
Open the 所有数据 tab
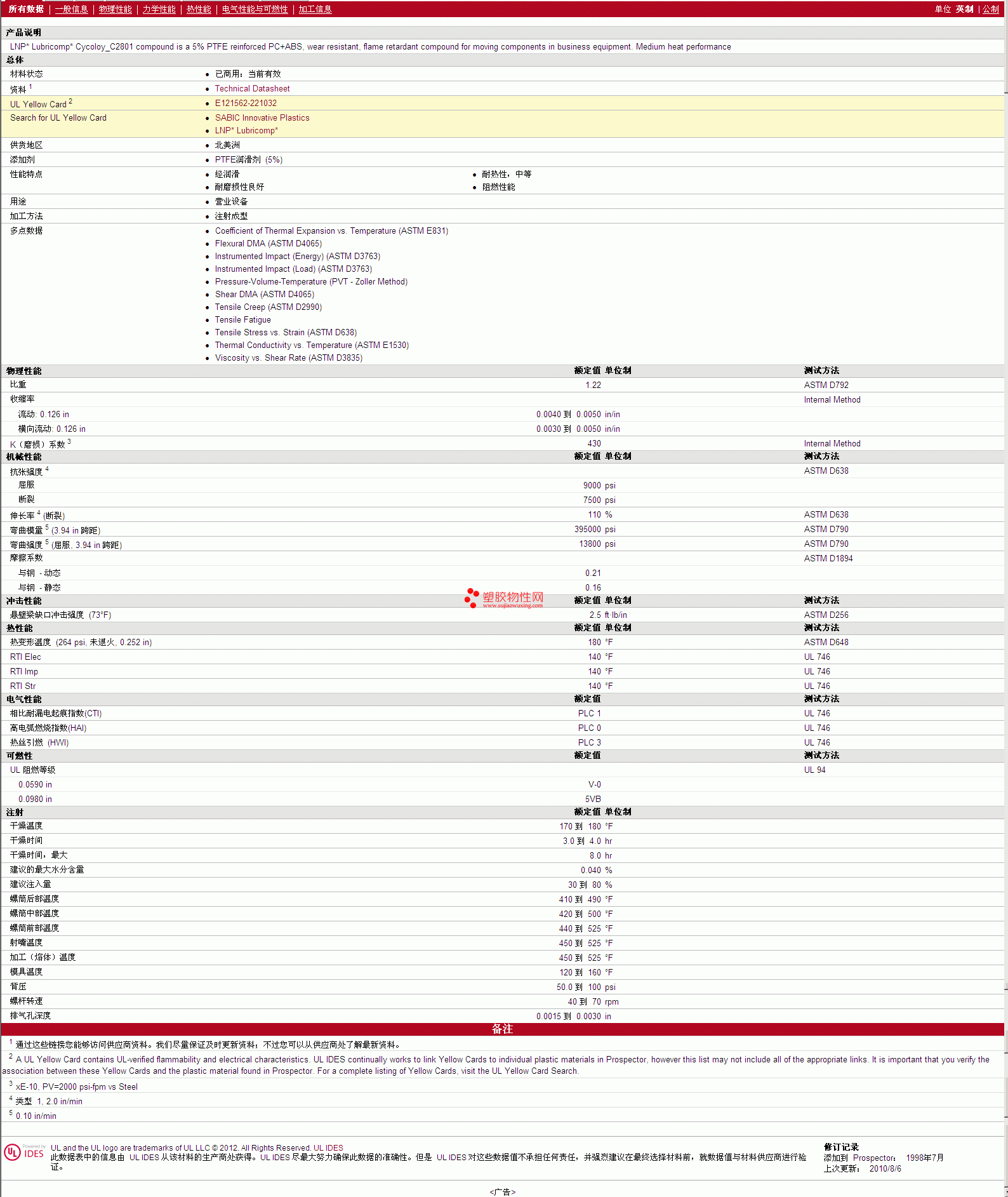coord(26,9)
